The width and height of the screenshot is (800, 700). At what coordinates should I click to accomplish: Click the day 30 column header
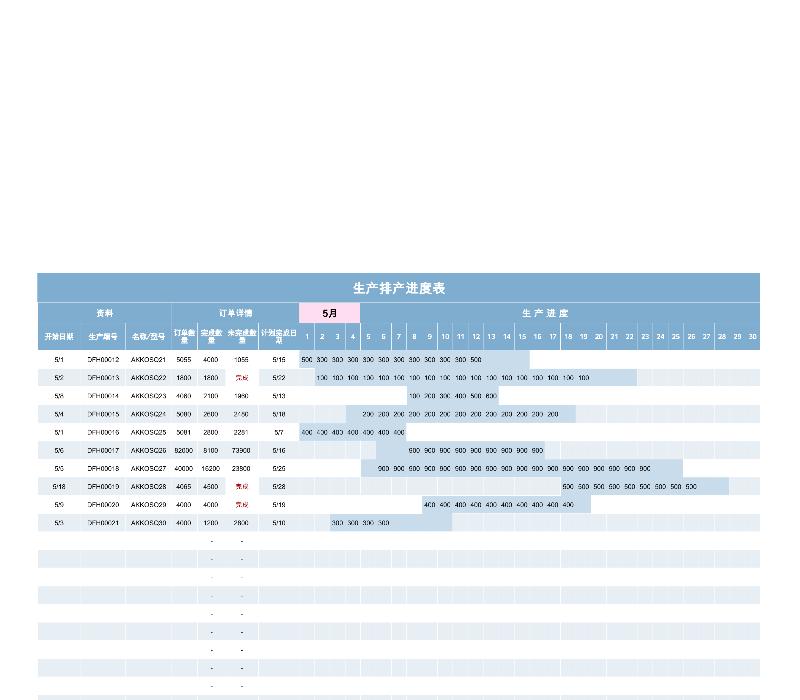[753, 337]
